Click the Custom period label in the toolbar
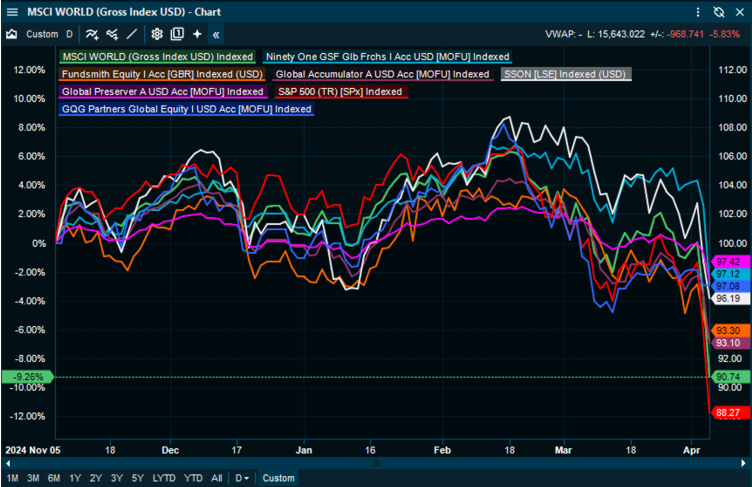This screenshot has width=752, height=487. [42, 34]
